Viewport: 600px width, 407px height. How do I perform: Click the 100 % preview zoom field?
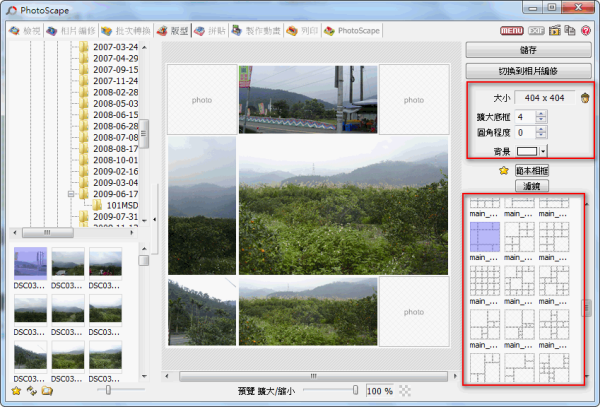coord(380,391)
